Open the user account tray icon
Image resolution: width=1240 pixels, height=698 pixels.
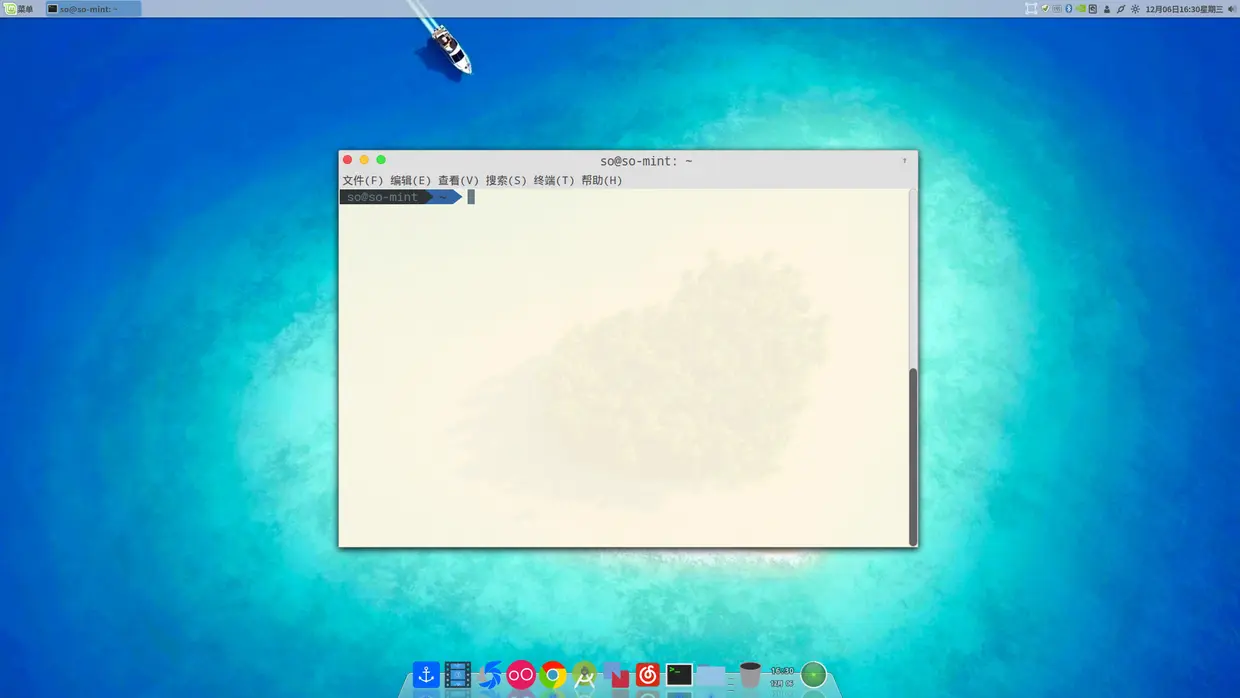click(x=1107, y=9)
